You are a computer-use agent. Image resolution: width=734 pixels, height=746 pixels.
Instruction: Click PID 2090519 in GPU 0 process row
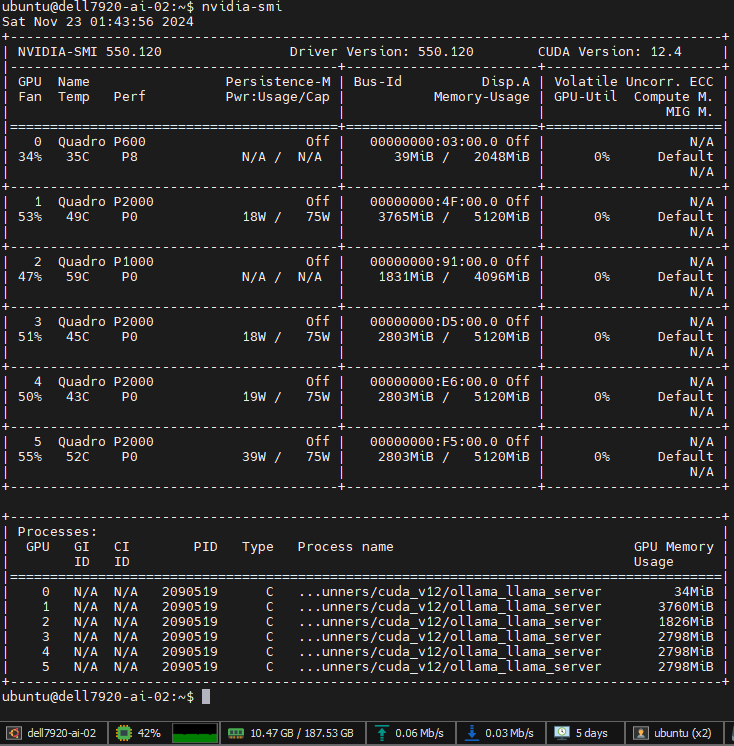click(x=190, y=591)
